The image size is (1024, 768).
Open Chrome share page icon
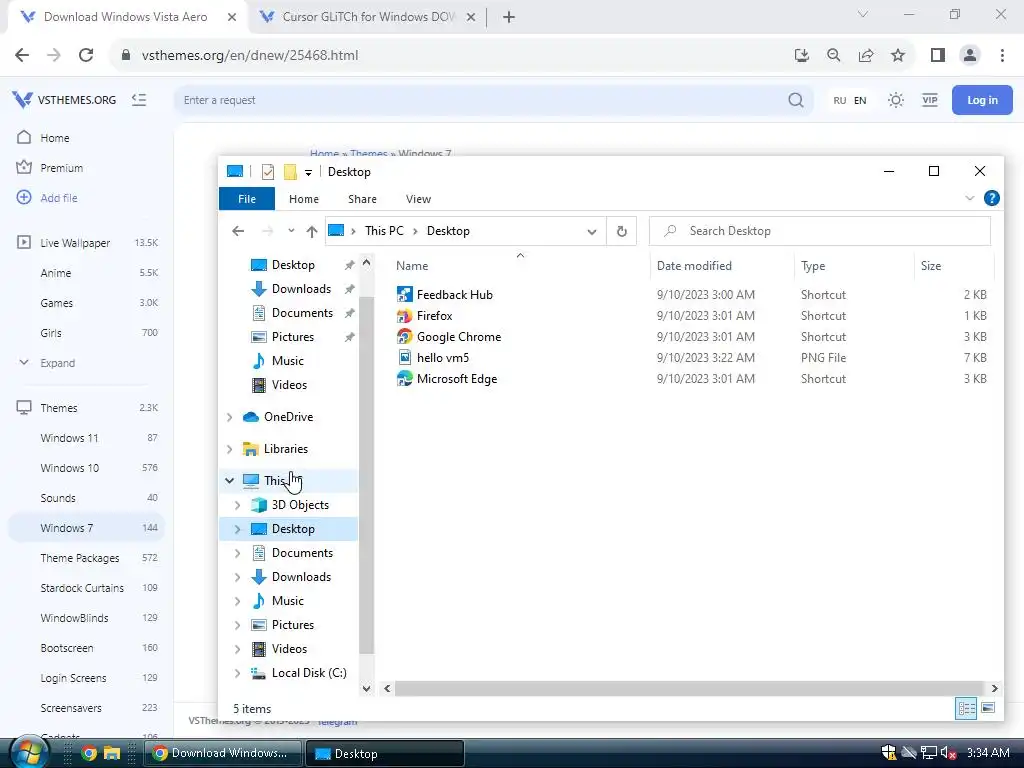[x=866, y=56]
